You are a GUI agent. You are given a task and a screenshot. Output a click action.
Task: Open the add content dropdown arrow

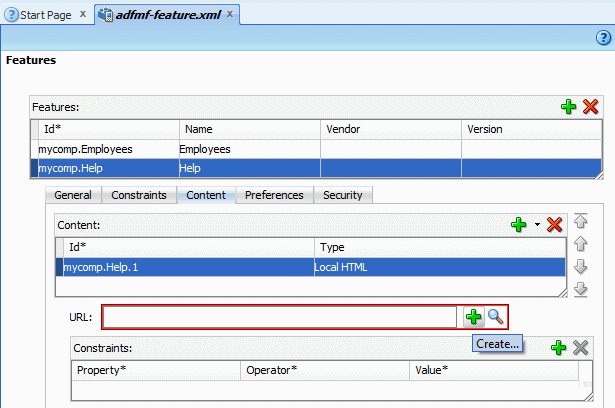(x=537, y=225)
